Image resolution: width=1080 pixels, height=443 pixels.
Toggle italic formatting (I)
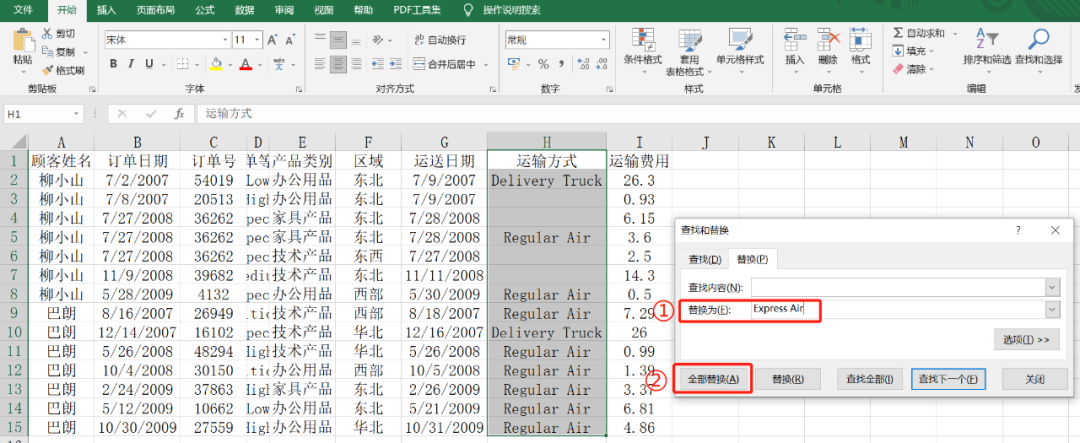click(x=131, y=64)
